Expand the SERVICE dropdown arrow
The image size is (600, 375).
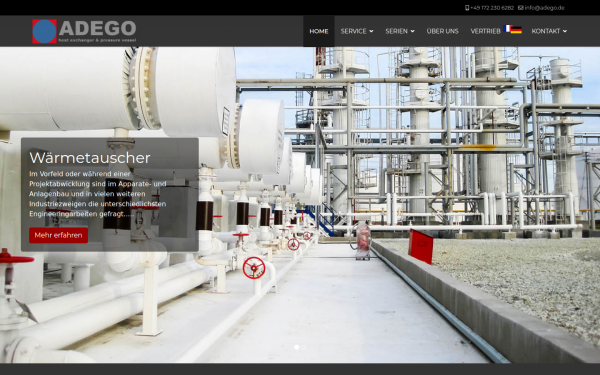click(371, 31)
